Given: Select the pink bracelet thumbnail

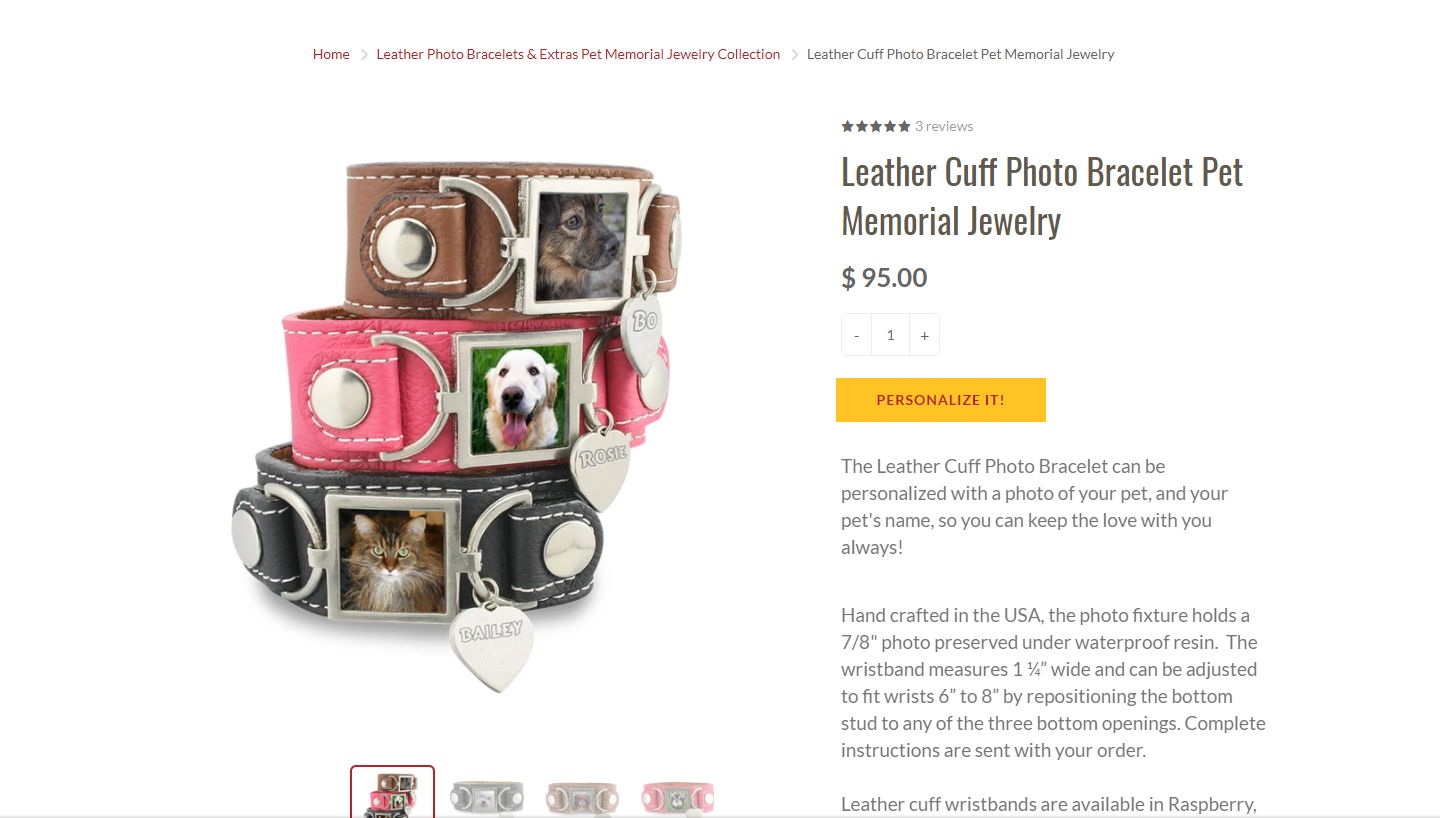Looking at the screenshot, I should pos(678,797).
